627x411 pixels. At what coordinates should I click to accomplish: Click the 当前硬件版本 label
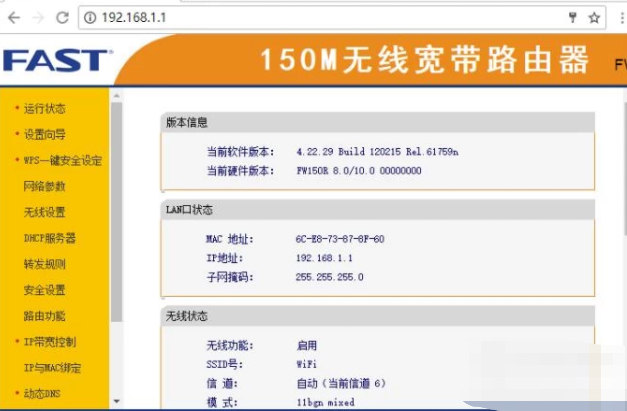tap(240, 171)
